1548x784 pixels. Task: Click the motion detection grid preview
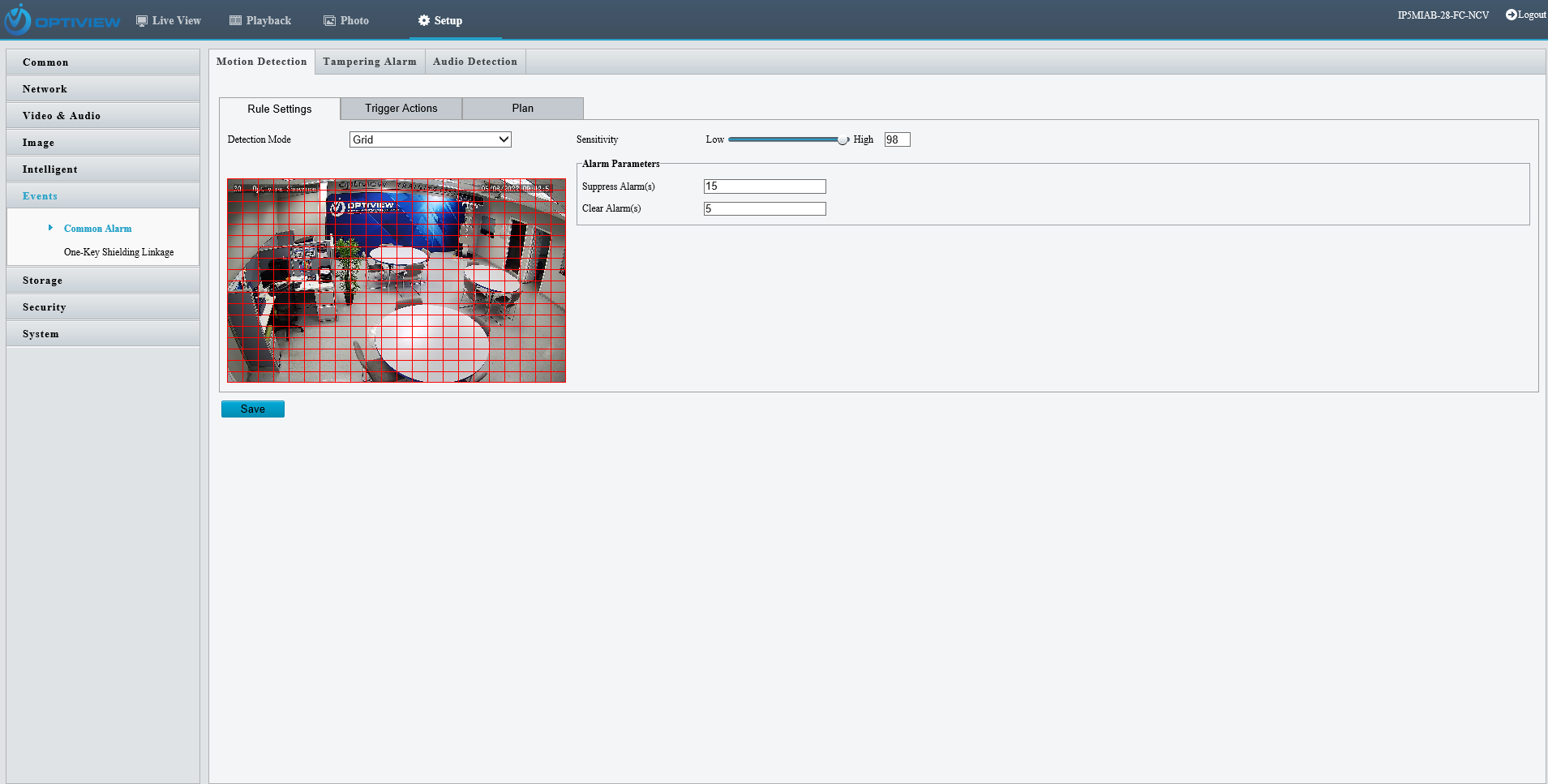[x=397, y=281]
